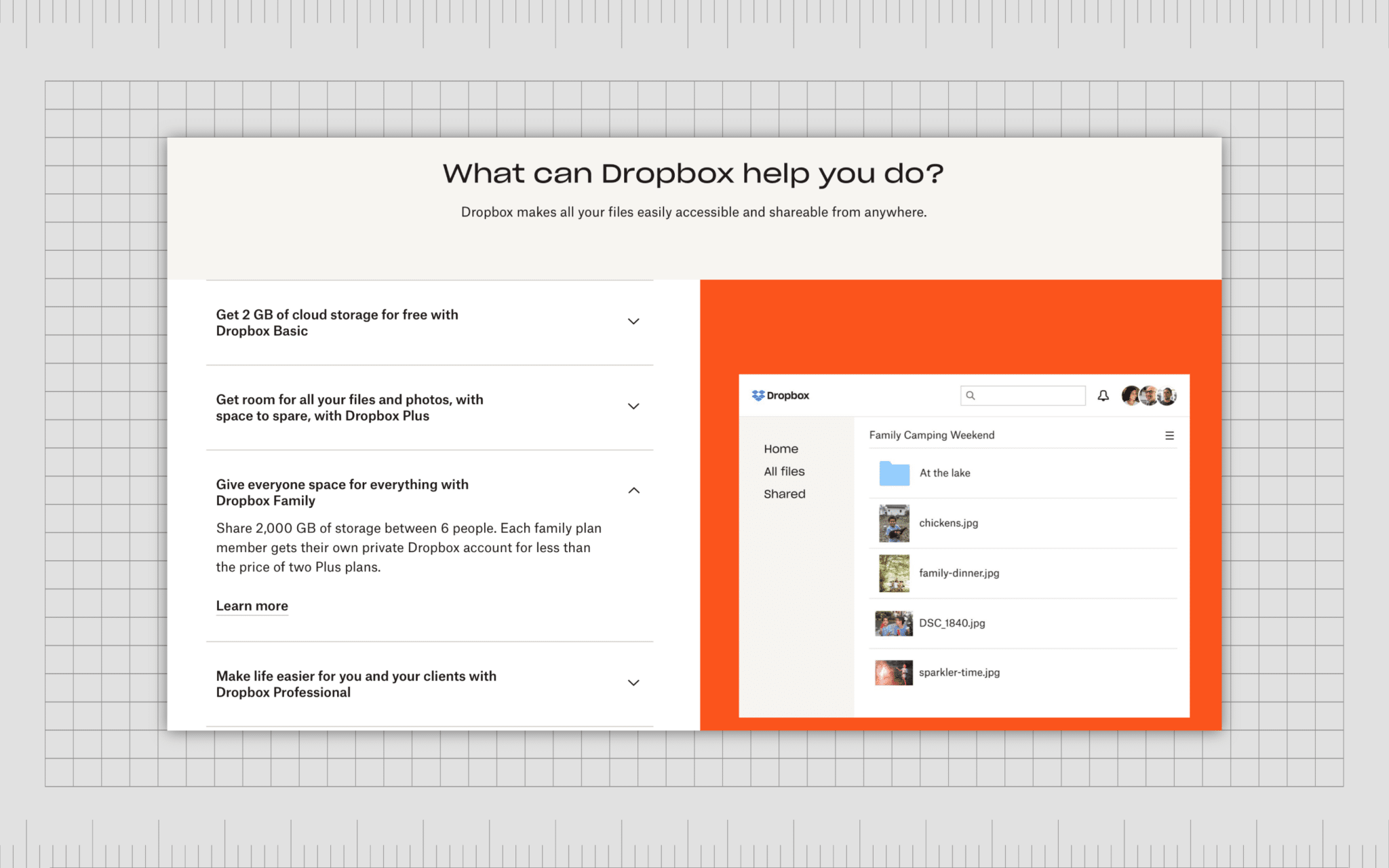The image size is (1389, 868).
Task: Click the What can Dropbox help you do? heading
Action: click(x=694, y=174)
